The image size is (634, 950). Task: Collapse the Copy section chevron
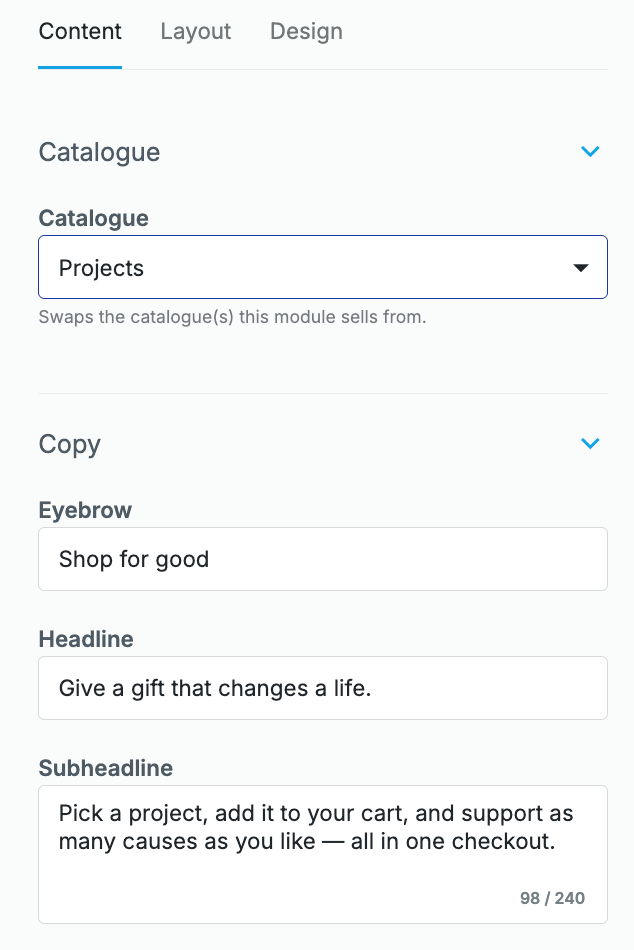[x=590, y=443]
